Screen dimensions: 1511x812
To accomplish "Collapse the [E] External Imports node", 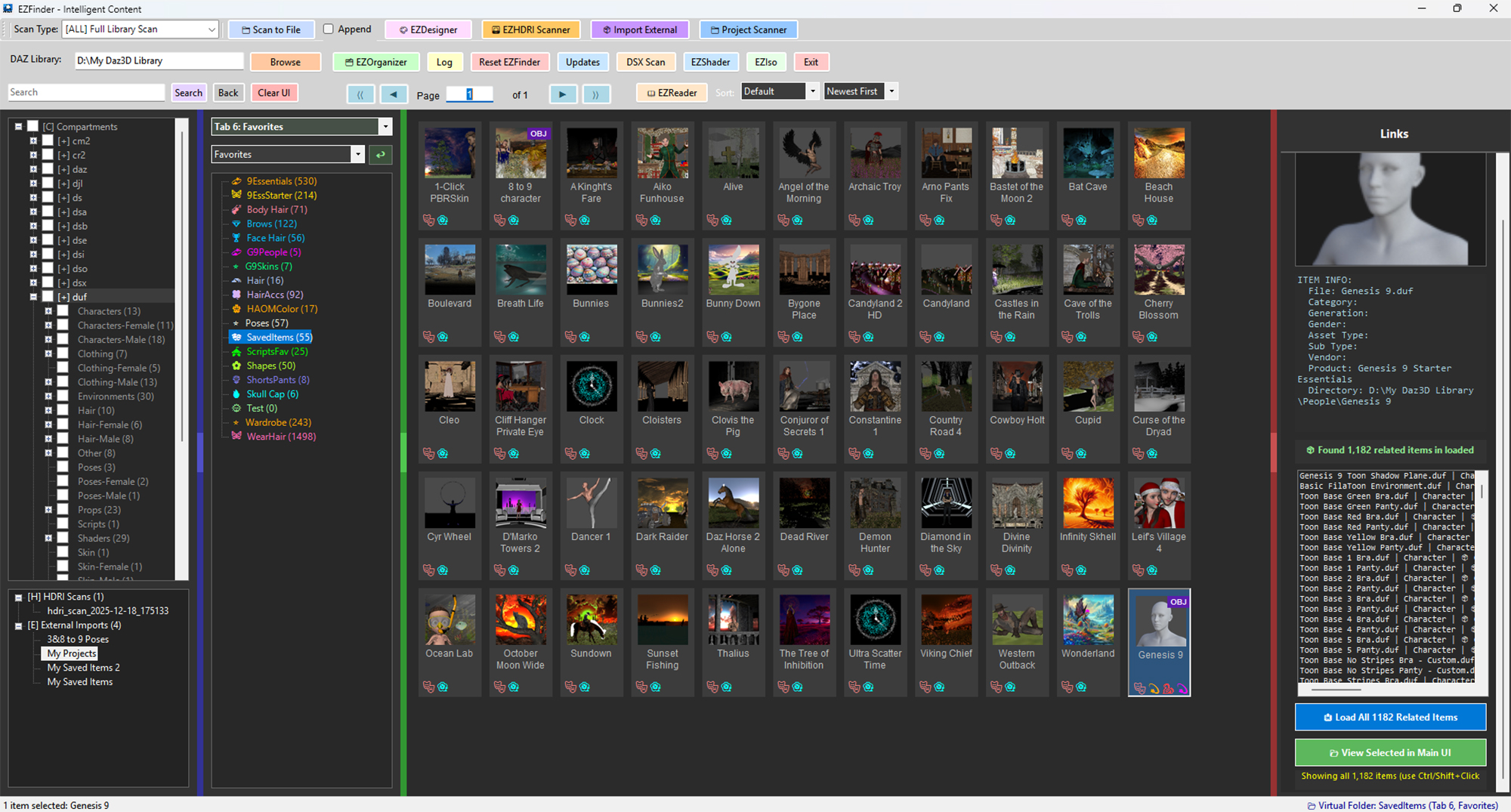I will pos(19,625).
